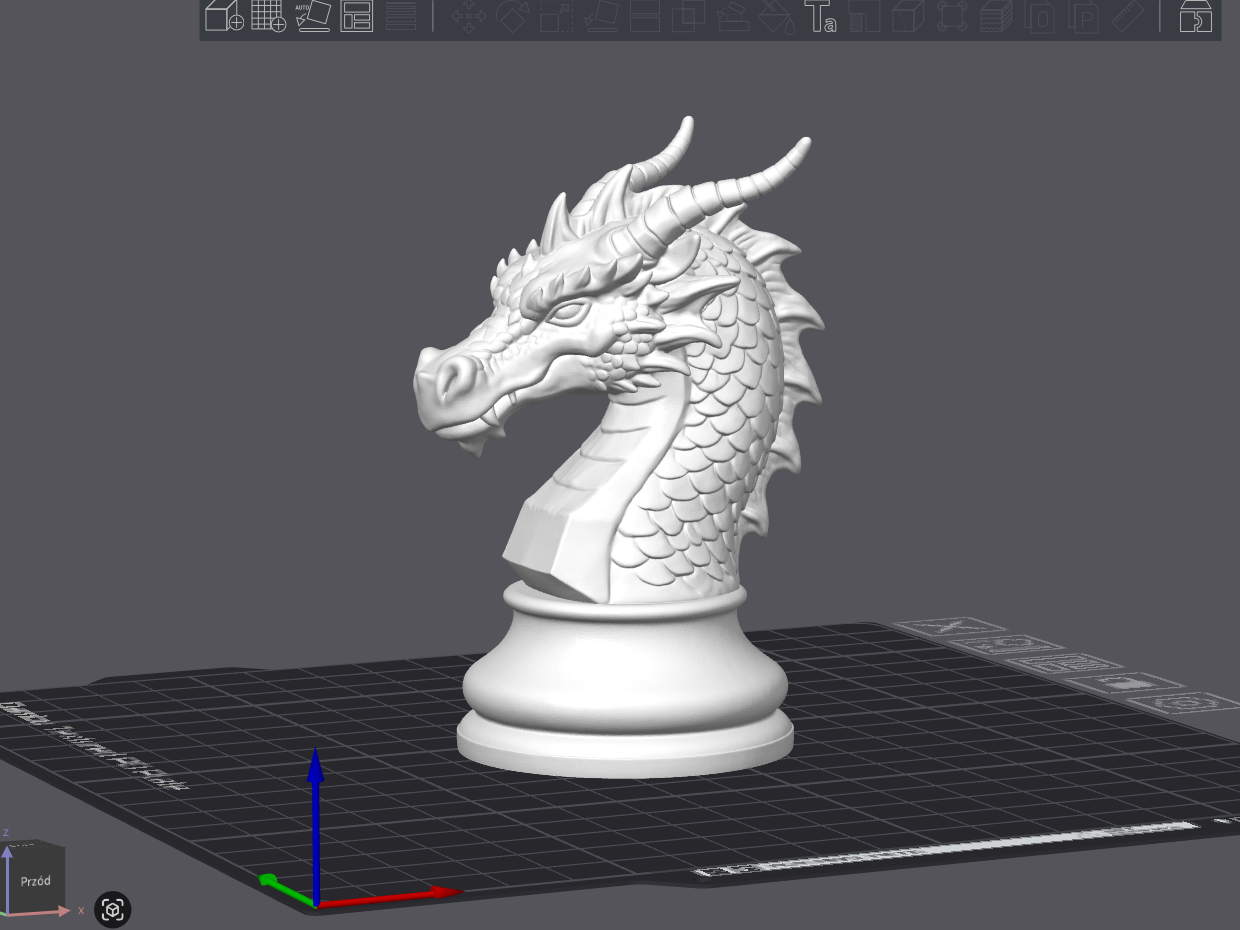Open the Mesh boolean tool
Viewport: 1240px width, 930px height.
688,17
